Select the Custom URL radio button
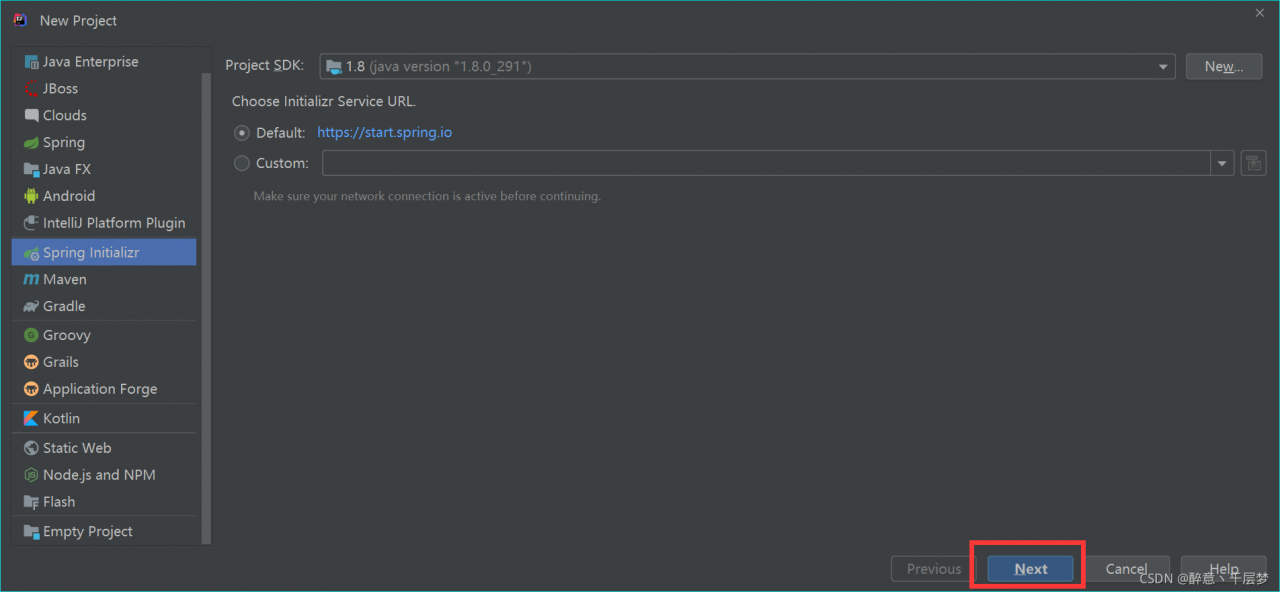The height and width of the screenshot is (592, 1280). (x=242, y=163)
